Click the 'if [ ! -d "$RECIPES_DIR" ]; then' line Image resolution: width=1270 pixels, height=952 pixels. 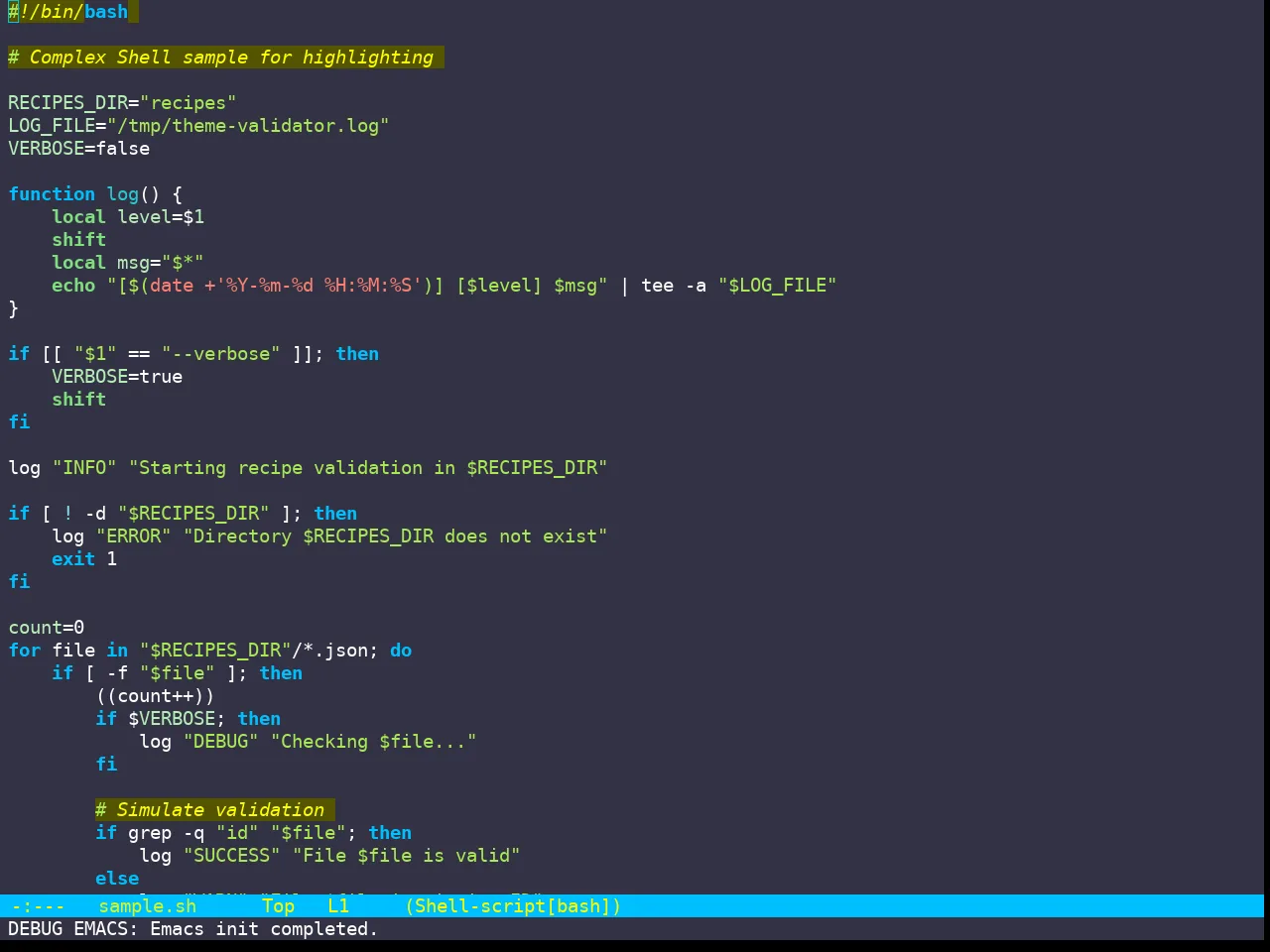click(183, 514)
